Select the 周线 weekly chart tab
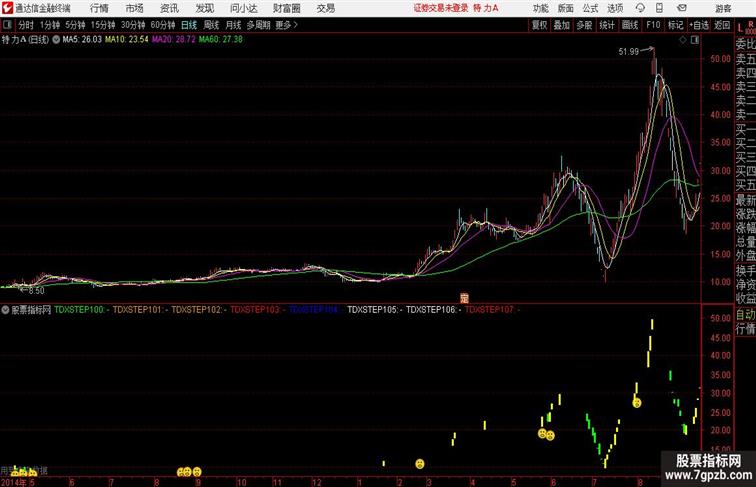Viewport: 756px width, 487px height. pos(211,25)
